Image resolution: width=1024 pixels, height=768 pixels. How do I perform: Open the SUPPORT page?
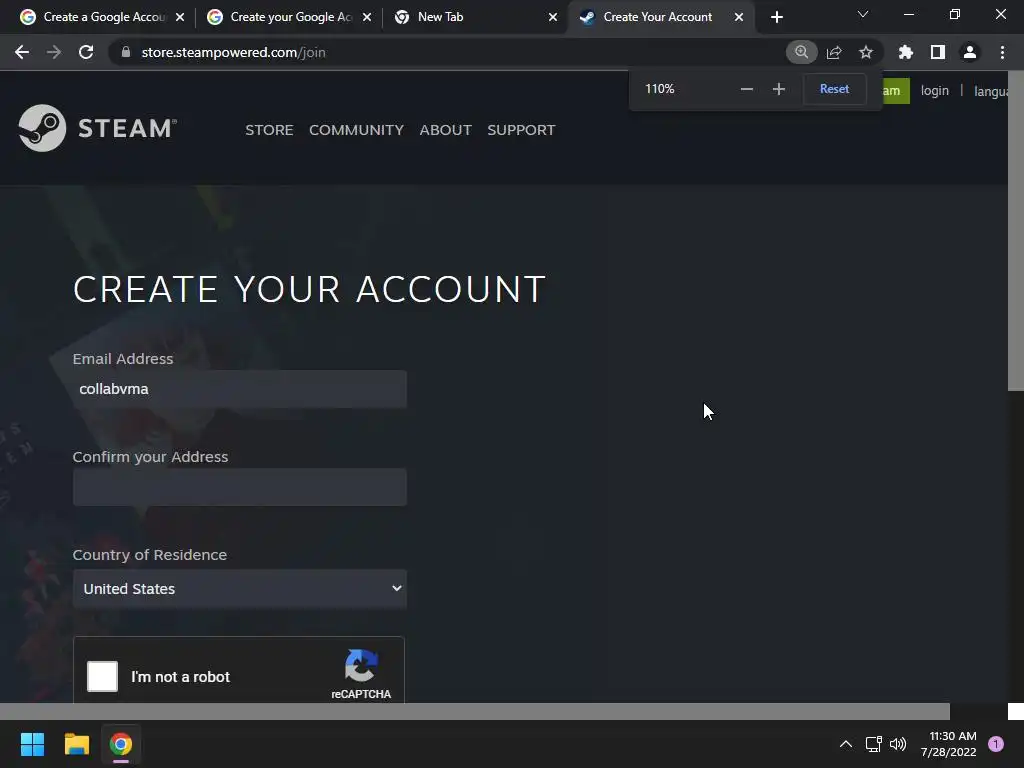click(521, 130)
